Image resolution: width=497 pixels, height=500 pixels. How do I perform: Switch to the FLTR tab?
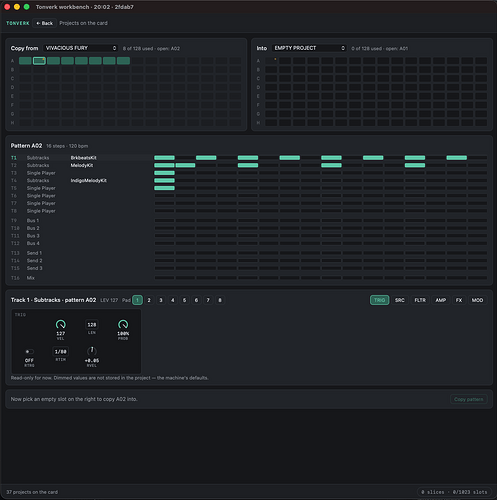[x=420, y=300]
